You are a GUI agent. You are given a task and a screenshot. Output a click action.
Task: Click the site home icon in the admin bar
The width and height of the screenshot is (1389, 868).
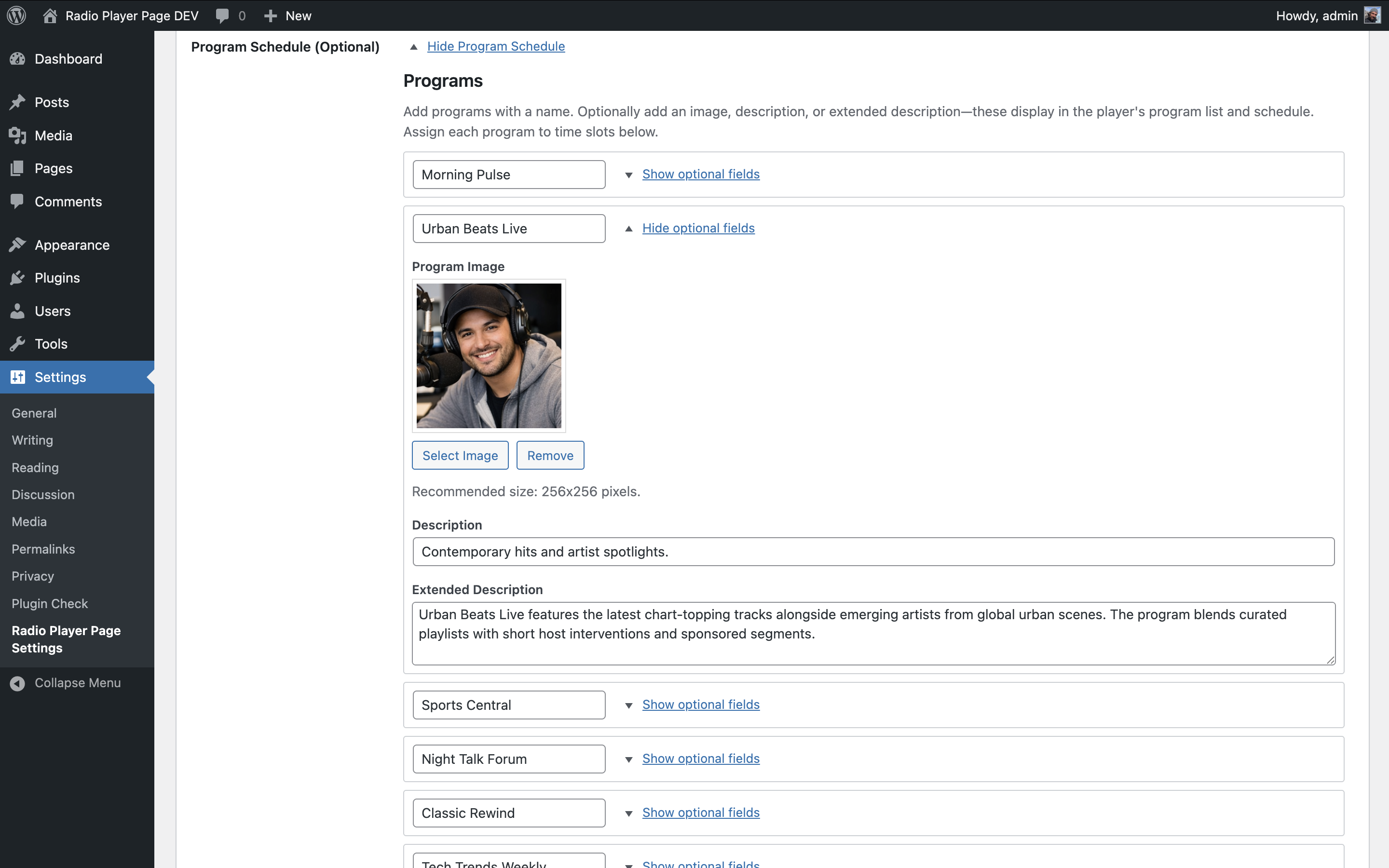click(x=50, y=15)
